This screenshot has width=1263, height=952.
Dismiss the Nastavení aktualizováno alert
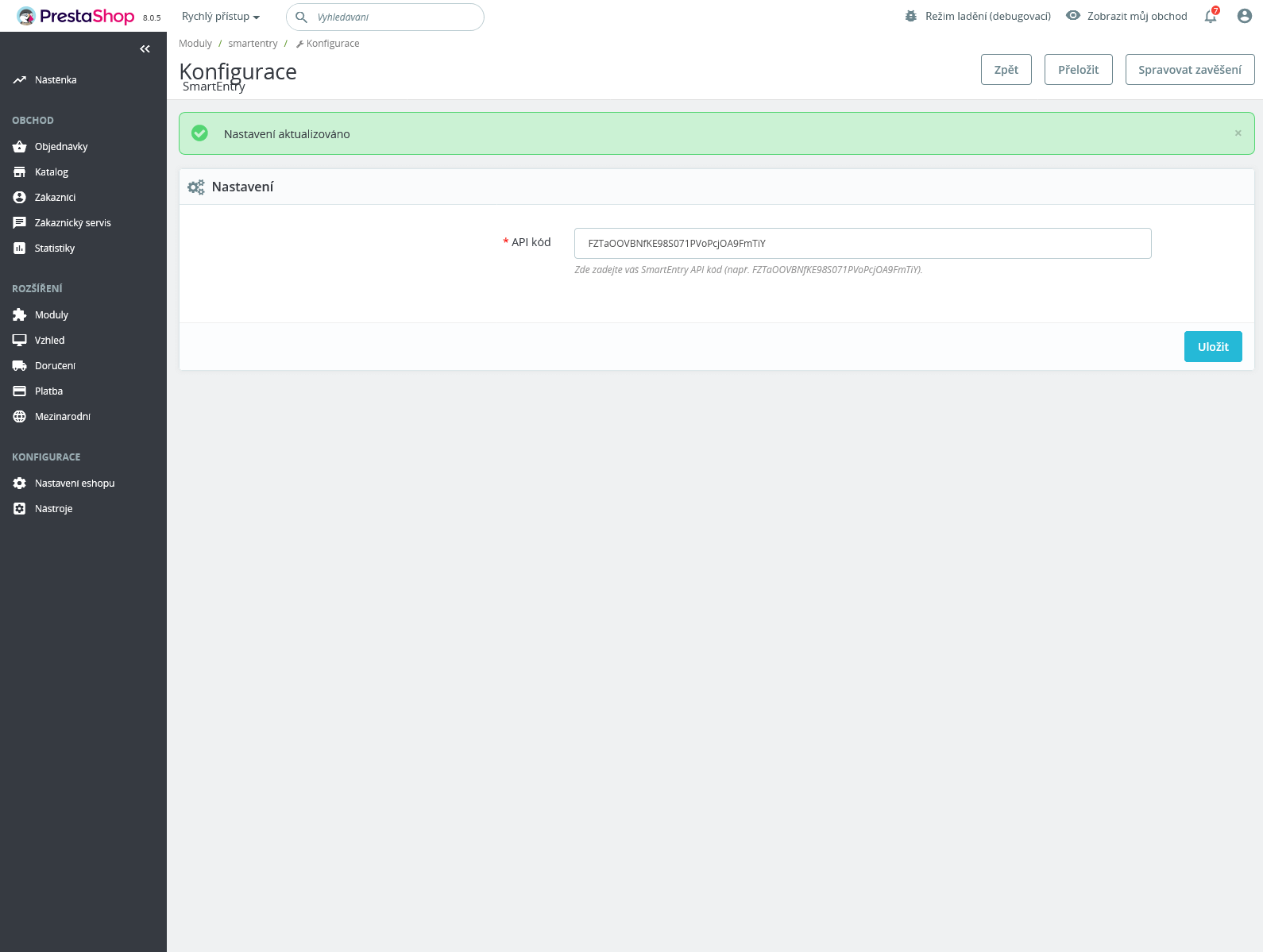pyautogui.click(x=1238, y=133)
